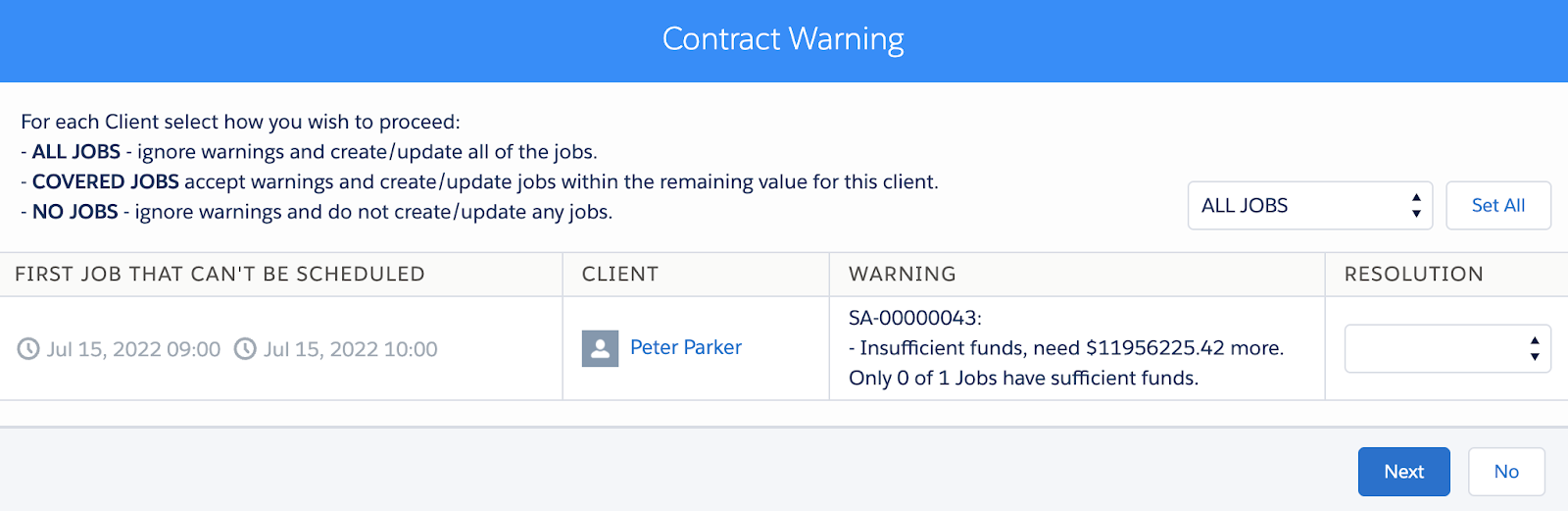The width and height of the screenshot is (1568, 511).
Task: Click the Client column header
Action: coord(620,275)
